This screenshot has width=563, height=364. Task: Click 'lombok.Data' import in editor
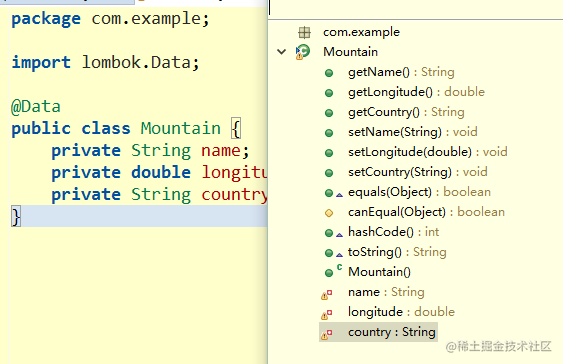click(136, 62)
